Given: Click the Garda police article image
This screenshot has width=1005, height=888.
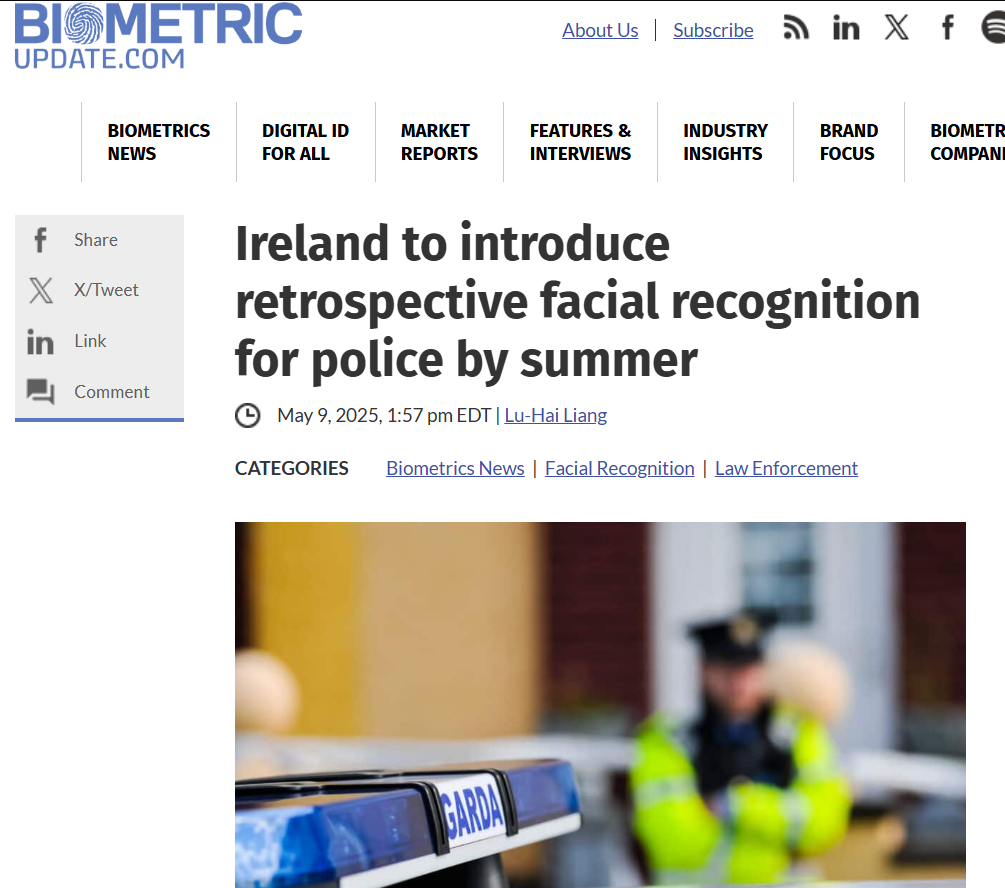Looking at the screenshot, I should coord(600,705).
